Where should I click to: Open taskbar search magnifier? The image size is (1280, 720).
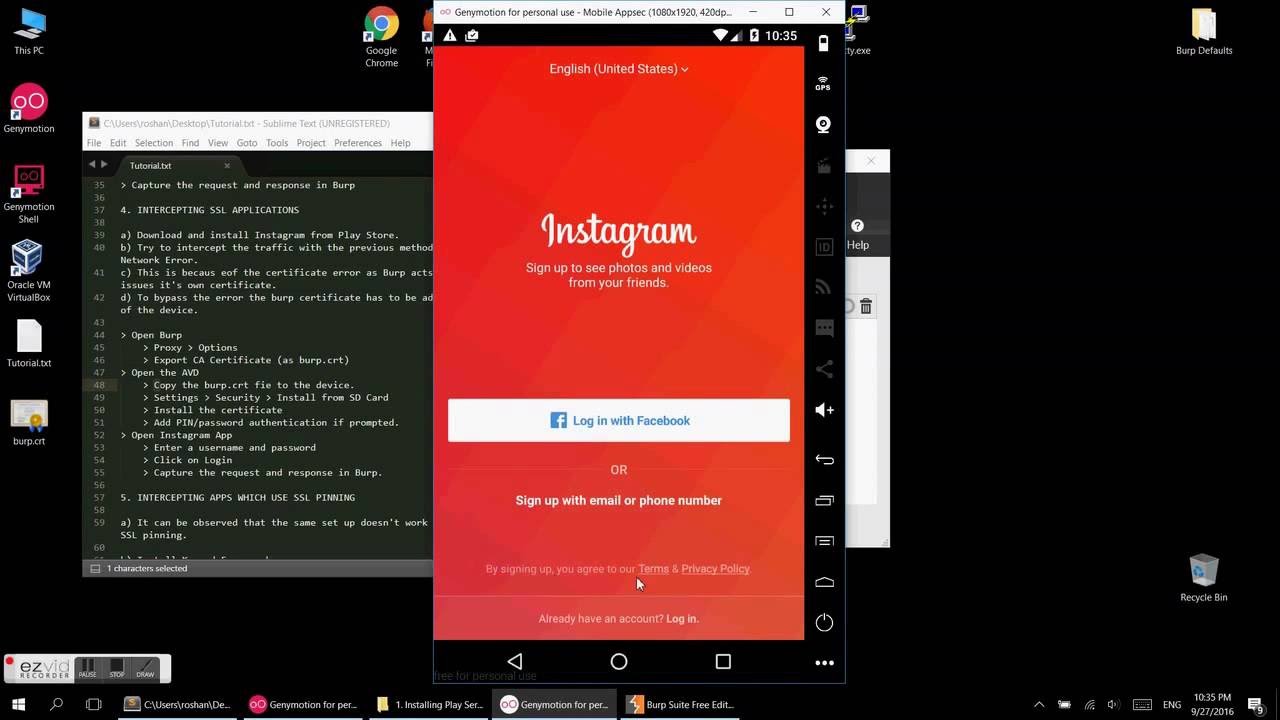tap(56, 704)
